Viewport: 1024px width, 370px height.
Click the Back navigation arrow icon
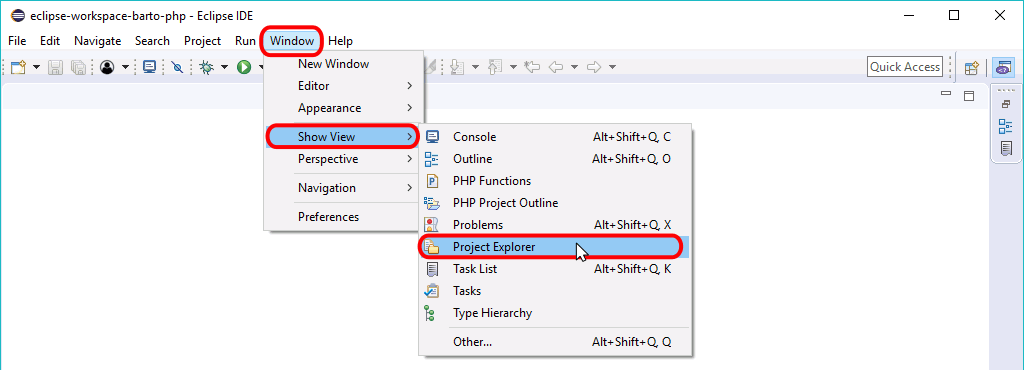(x=556, y=67)
